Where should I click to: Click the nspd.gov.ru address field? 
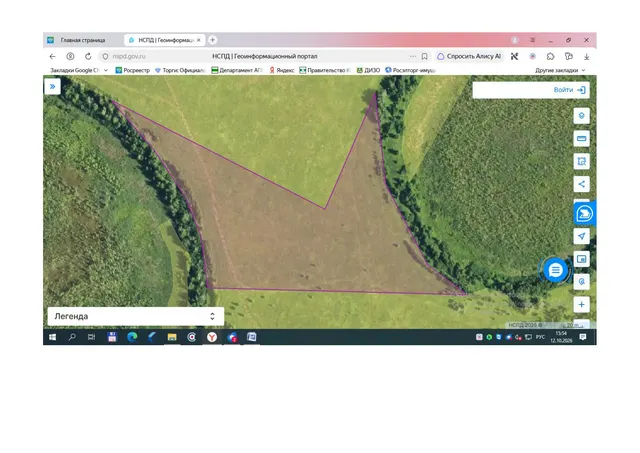click(x=129, y=56)
